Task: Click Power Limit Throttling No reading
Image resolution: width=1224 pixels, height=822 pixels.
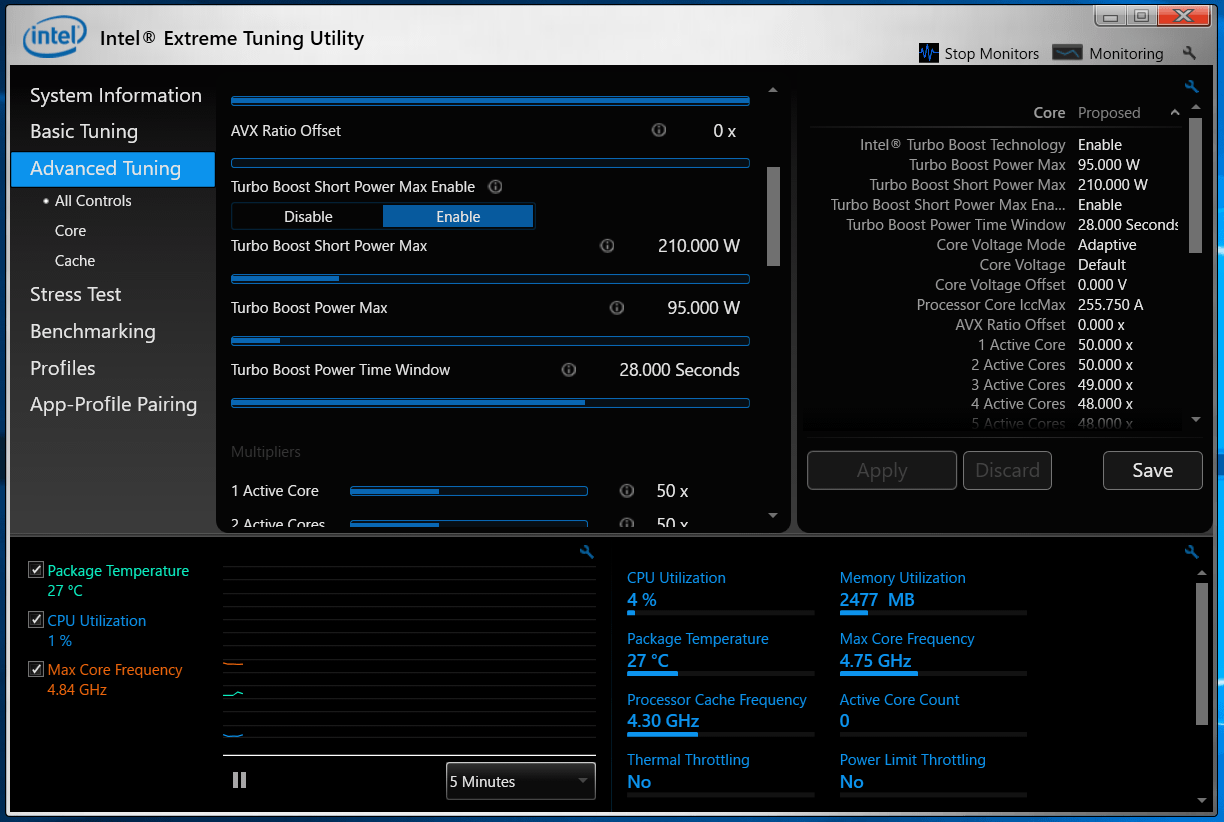Action: pos(852,782)
